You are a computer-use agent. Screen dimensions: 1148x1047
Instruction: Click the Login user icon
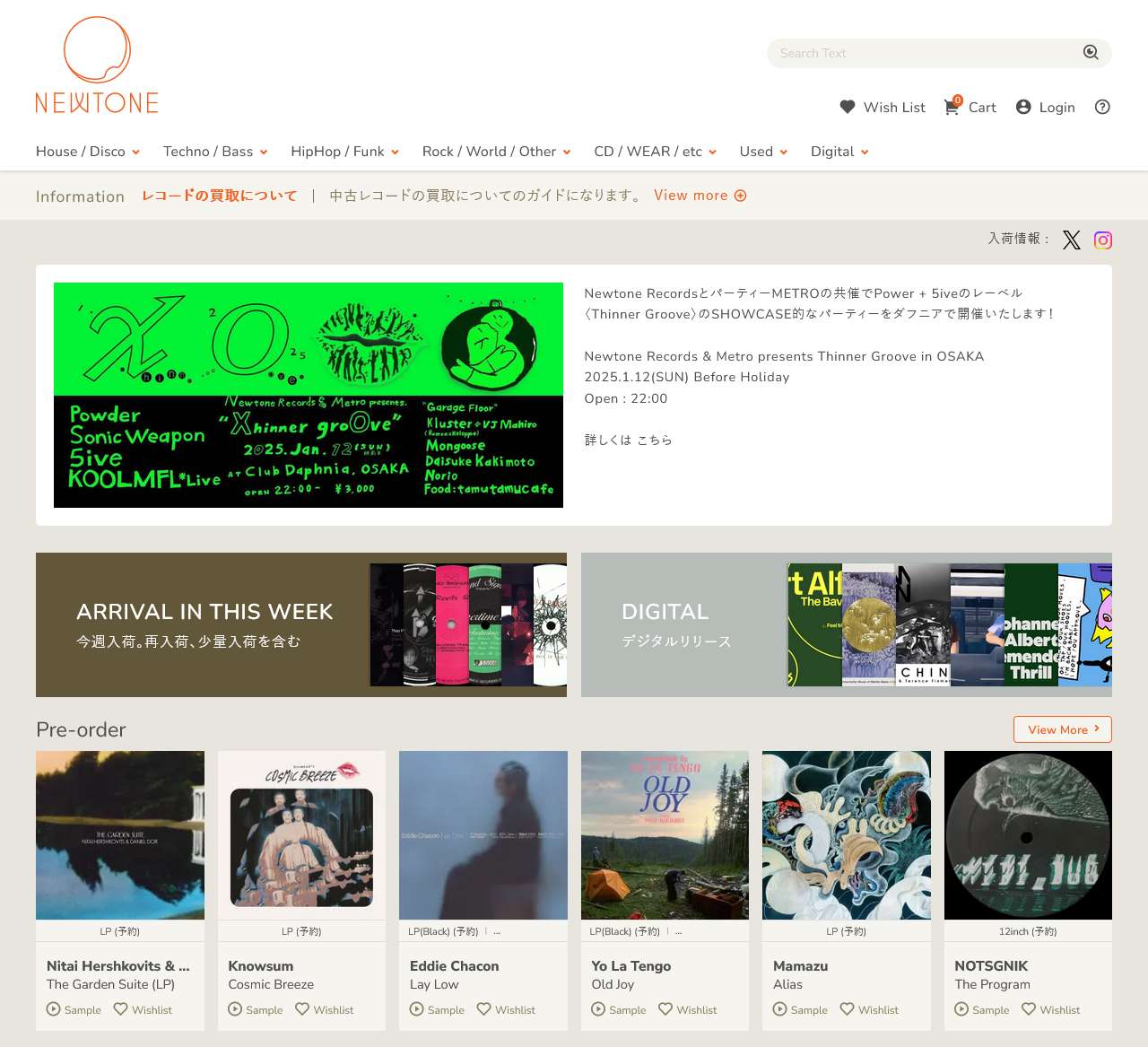coord(1023,107)
